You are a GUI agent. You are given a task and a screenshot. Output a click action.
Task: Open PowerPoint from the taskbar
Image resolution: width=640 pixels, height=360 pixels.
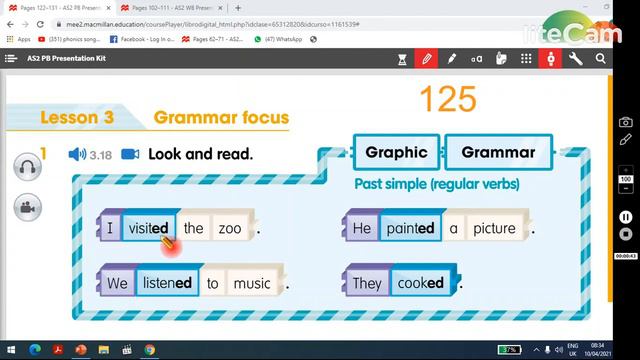[81, 350]
